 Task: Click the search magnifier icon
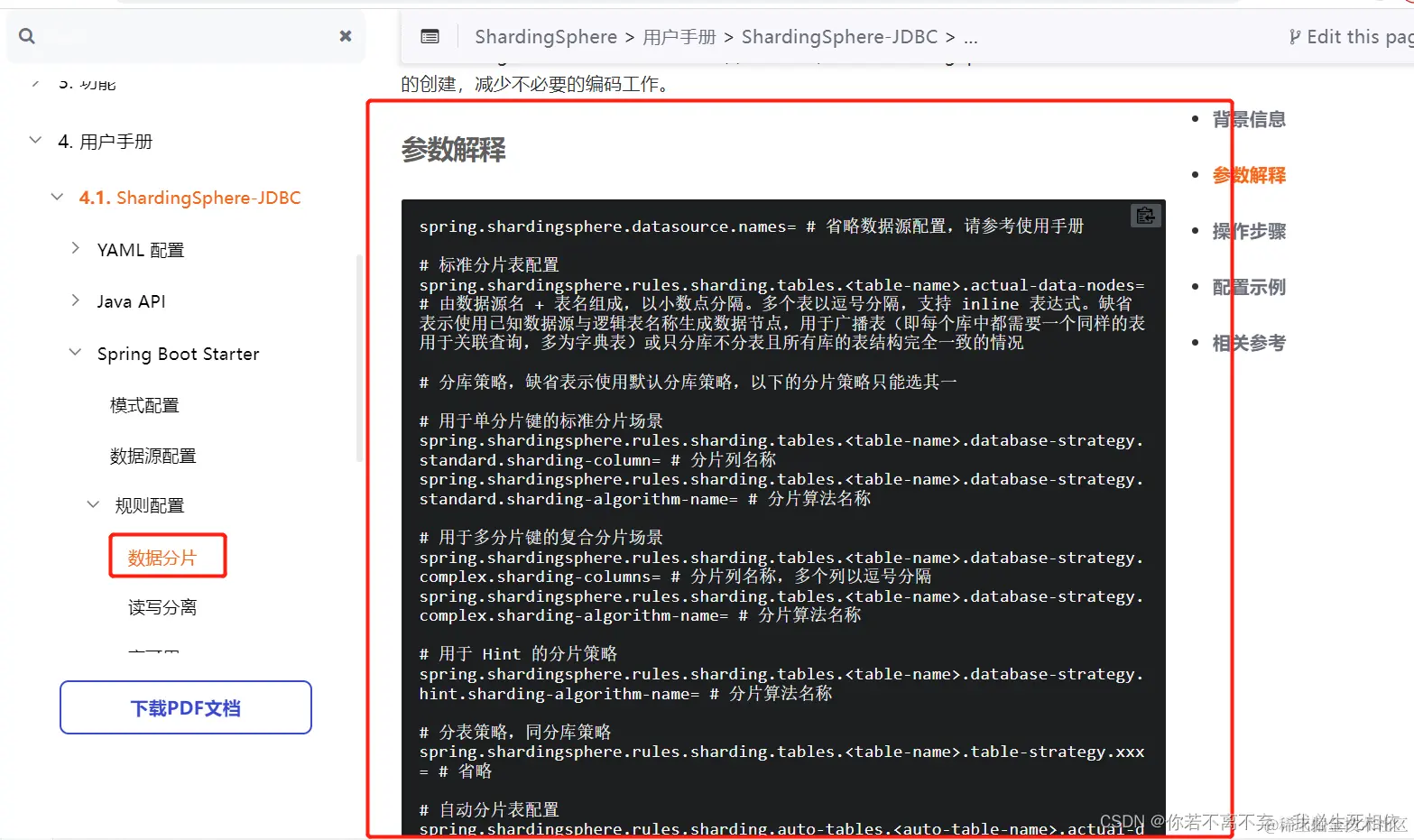tap(26, 36)
